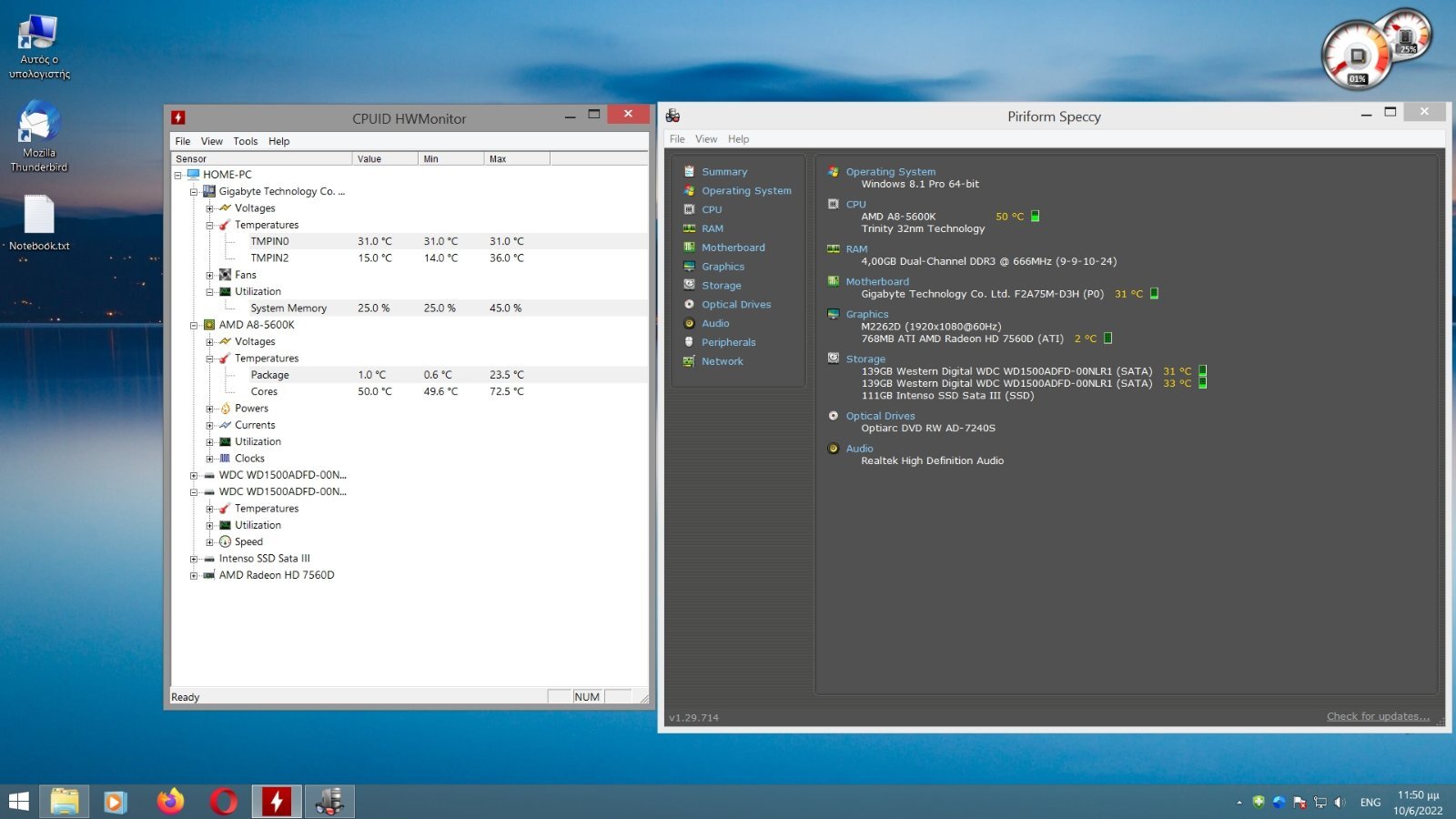Select the TMPIN2 temperature row
Screen dimensions: 1456x819
[409, 258]
